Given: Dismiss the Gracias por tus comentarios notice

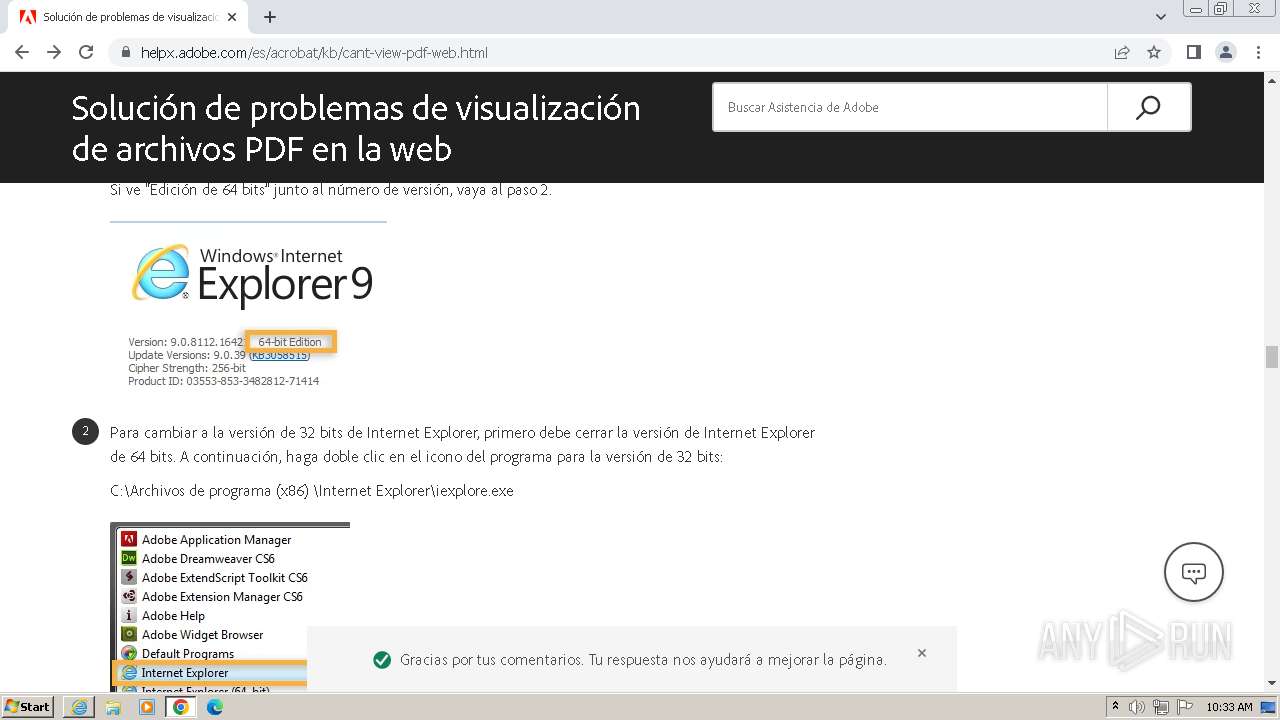Looking at the screenshot, I should pyautogui.click(x=922, y=653).
